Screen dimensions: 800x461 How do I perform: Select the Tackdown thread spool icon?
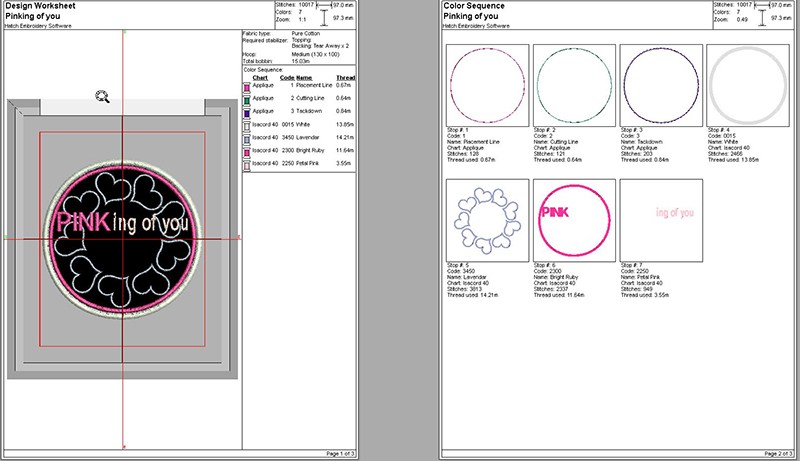click(247, 111)
